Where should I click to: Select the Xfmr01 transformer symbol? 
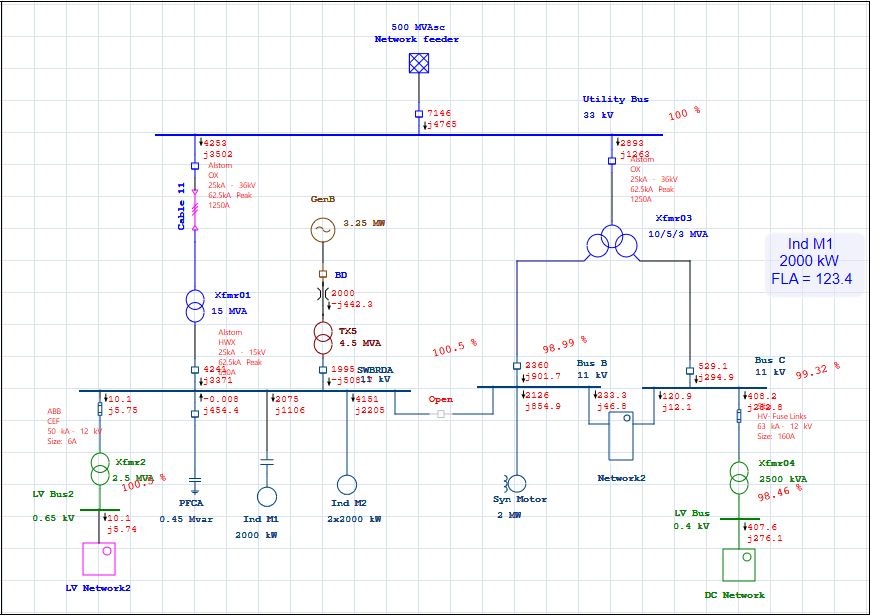click(195, 306)
